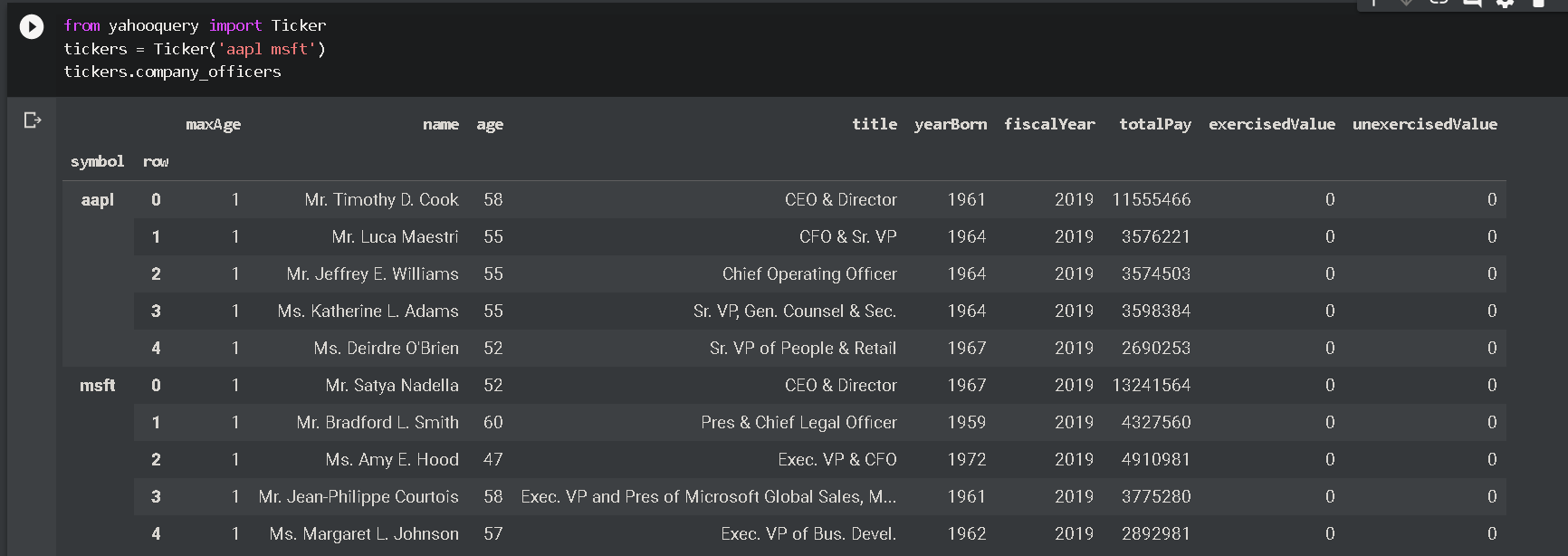Click the Exec. VP of Bus. Devel. title

tap(808, 533)
